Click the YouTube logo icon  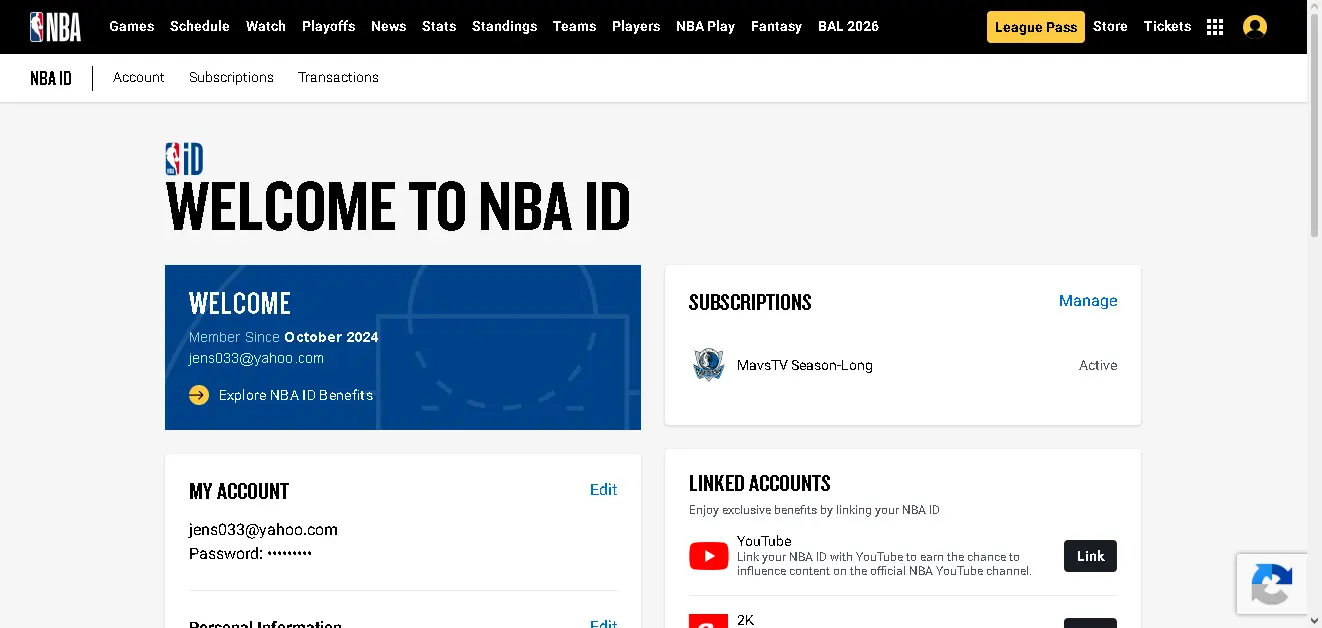coord(708,556)
